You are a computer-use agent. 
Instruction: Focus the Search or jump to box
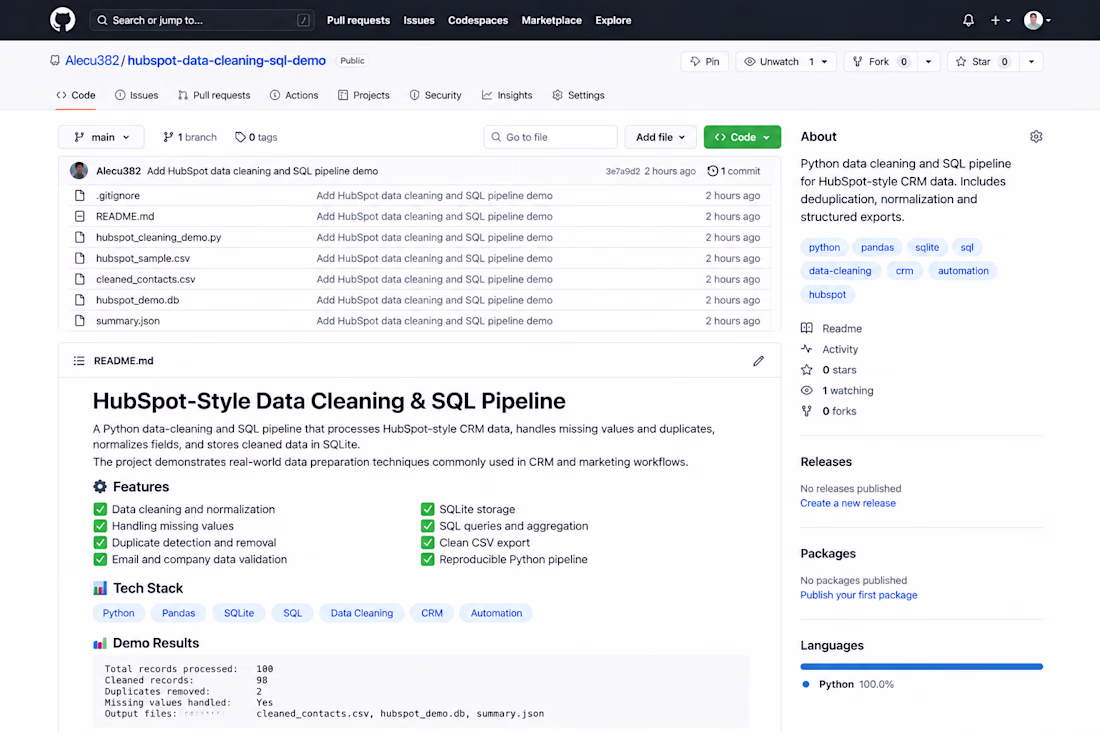click(x=202, y=20)
